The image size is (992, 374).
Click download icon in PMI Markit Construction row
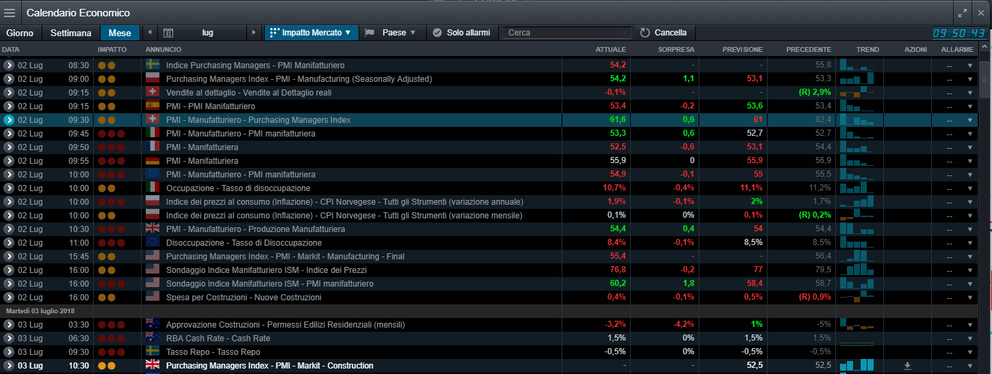coord(907,366)
